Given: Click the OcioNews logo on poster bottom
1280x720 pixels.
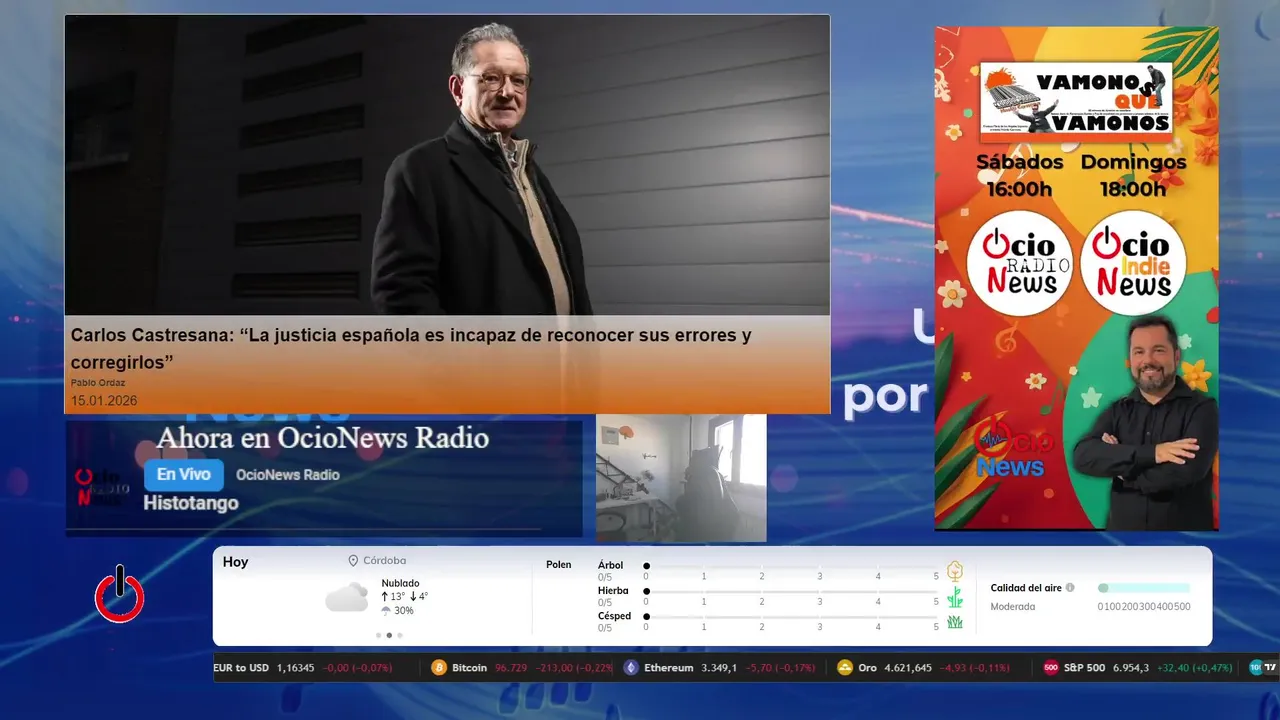Looking at the screenshot, I should 1012,447.
